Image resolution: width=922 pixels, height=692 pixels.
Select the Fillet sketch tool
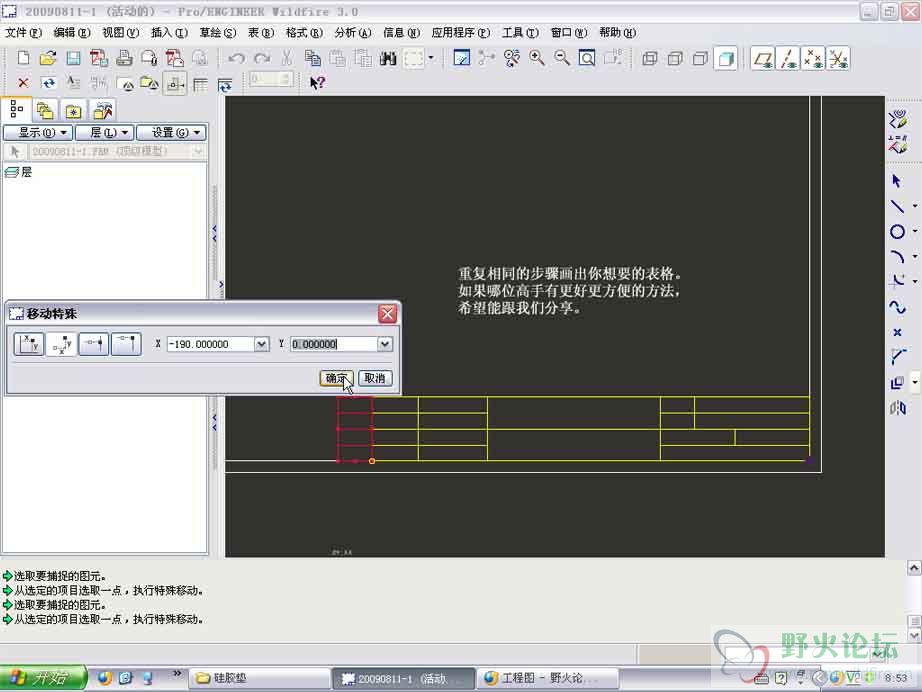coord(897,282)
